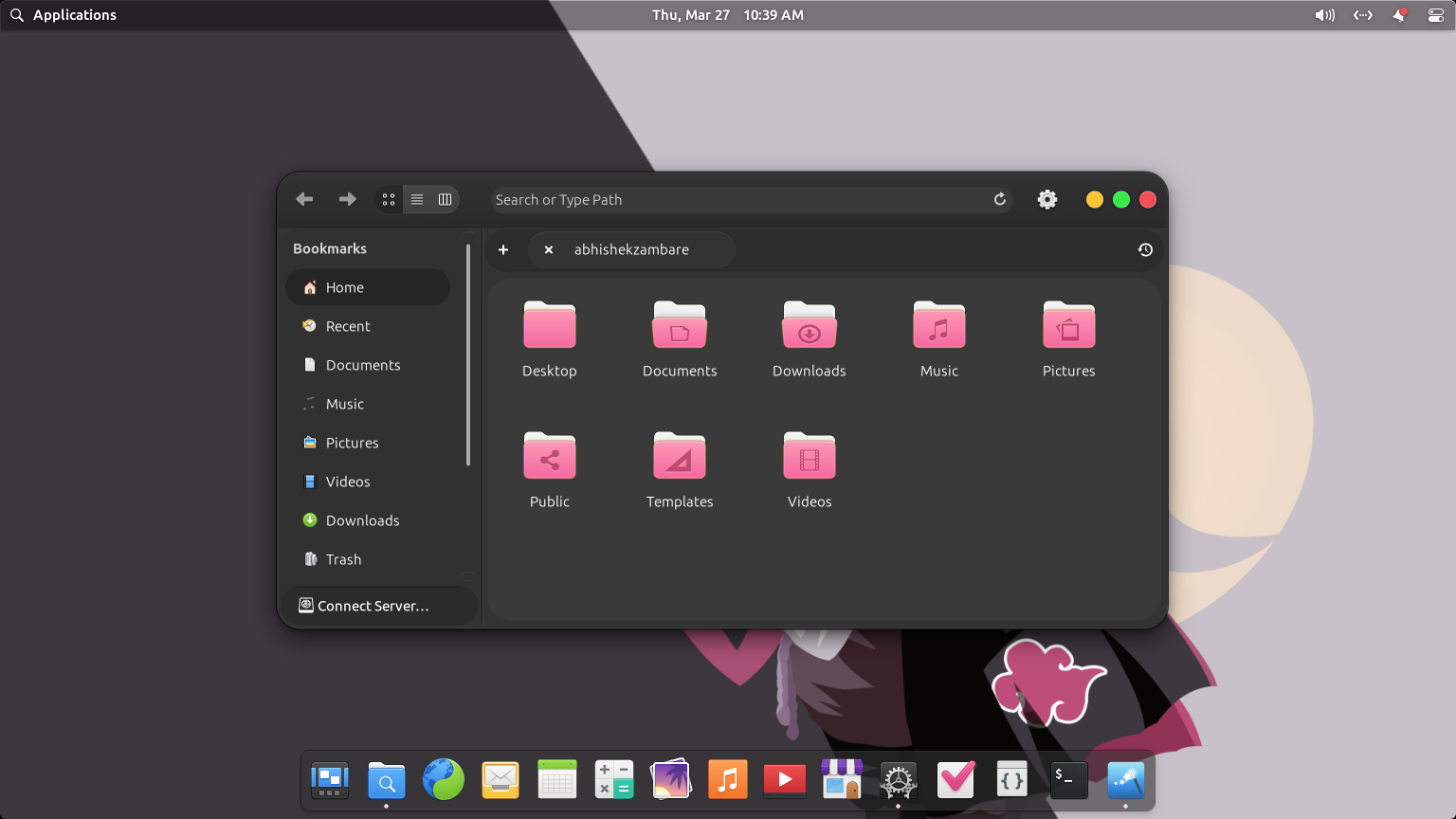The height and width of the screenshot is (819, 1456).
Task: Open Home bookmark in sidebar
Action: point(368,287)
